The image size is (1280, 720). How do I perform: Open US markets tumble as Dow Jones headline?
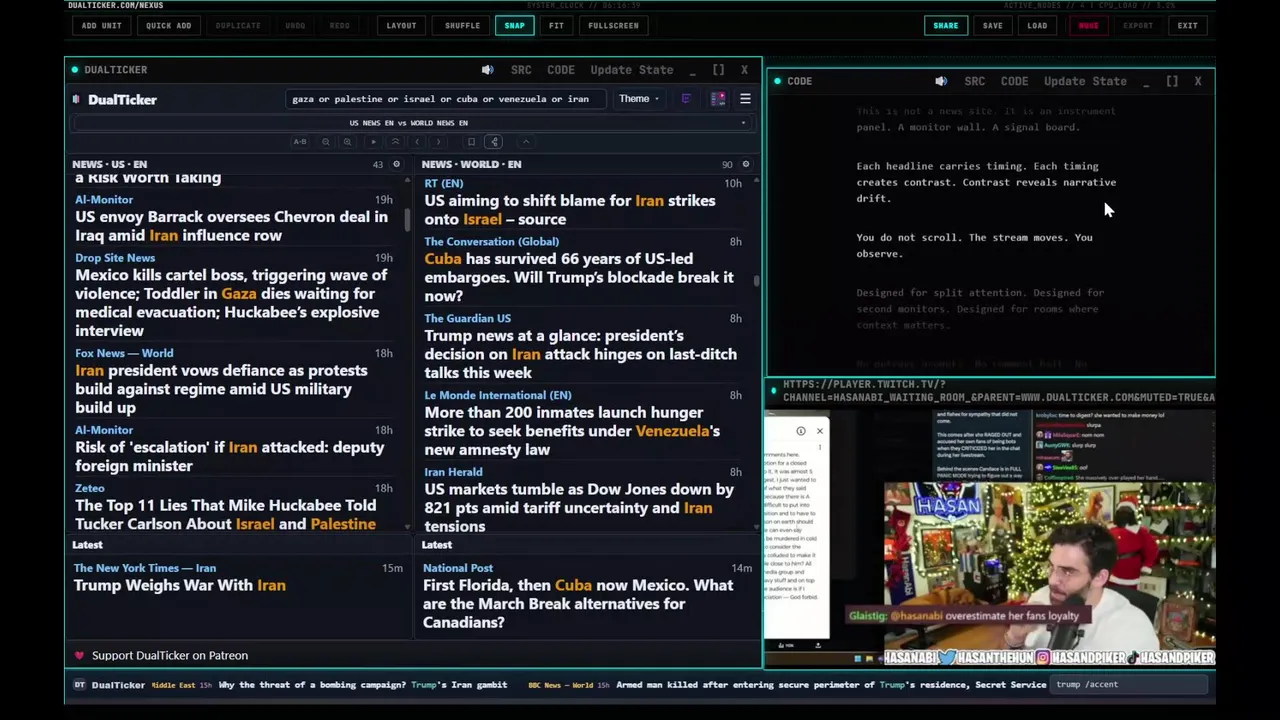point(579,508)
